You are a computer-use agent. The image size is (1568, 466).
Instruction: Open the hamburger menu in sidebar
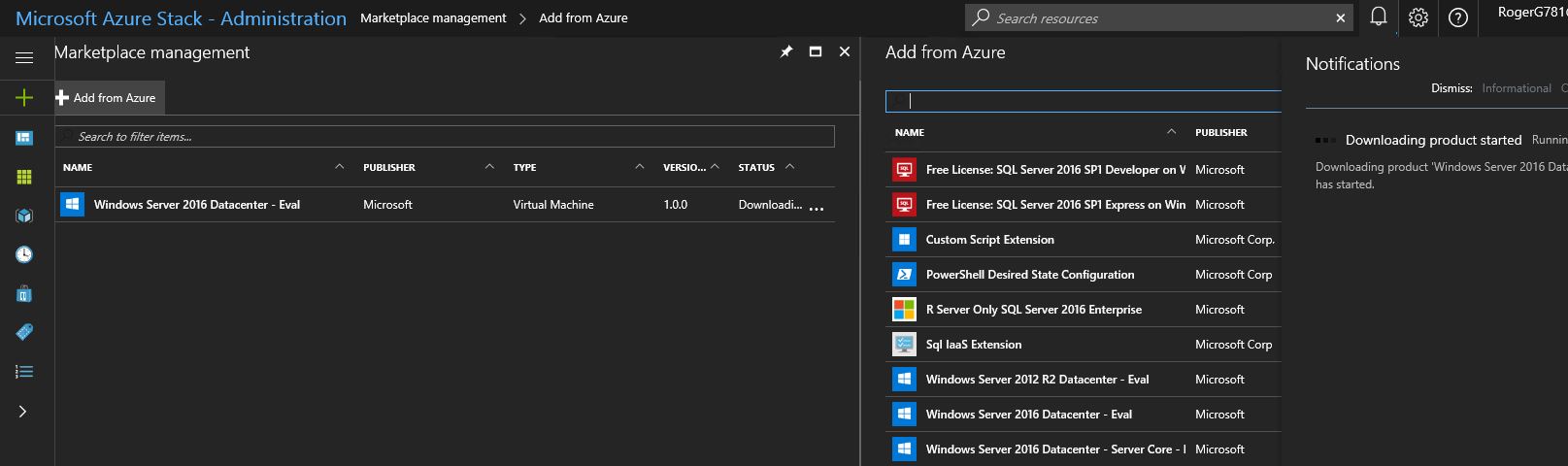pos(24,57)
